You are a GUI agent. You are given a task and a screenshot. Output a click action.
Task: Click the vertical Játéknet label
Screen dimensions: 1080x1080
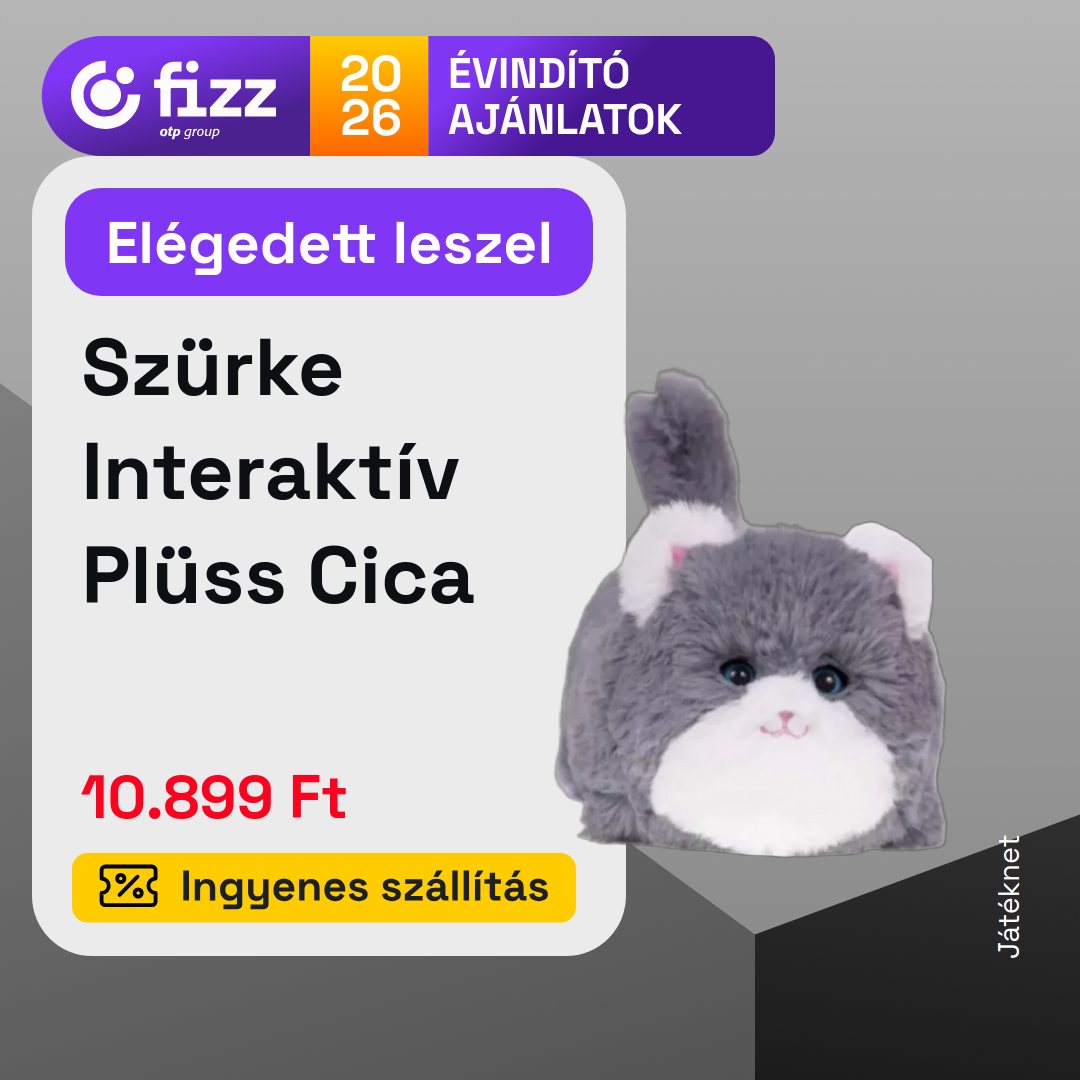point(1009,896)
